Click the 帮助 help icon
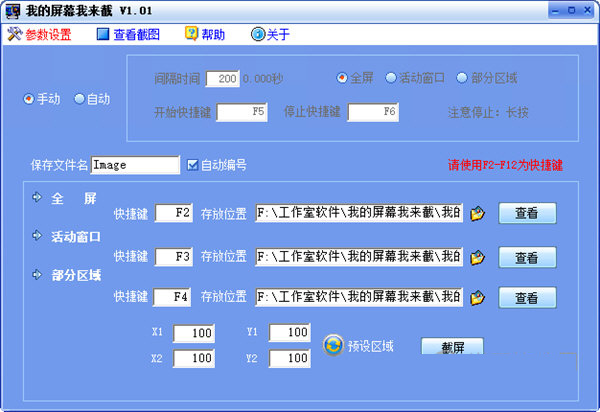This screenshot has width=600, height=412. 191,34
